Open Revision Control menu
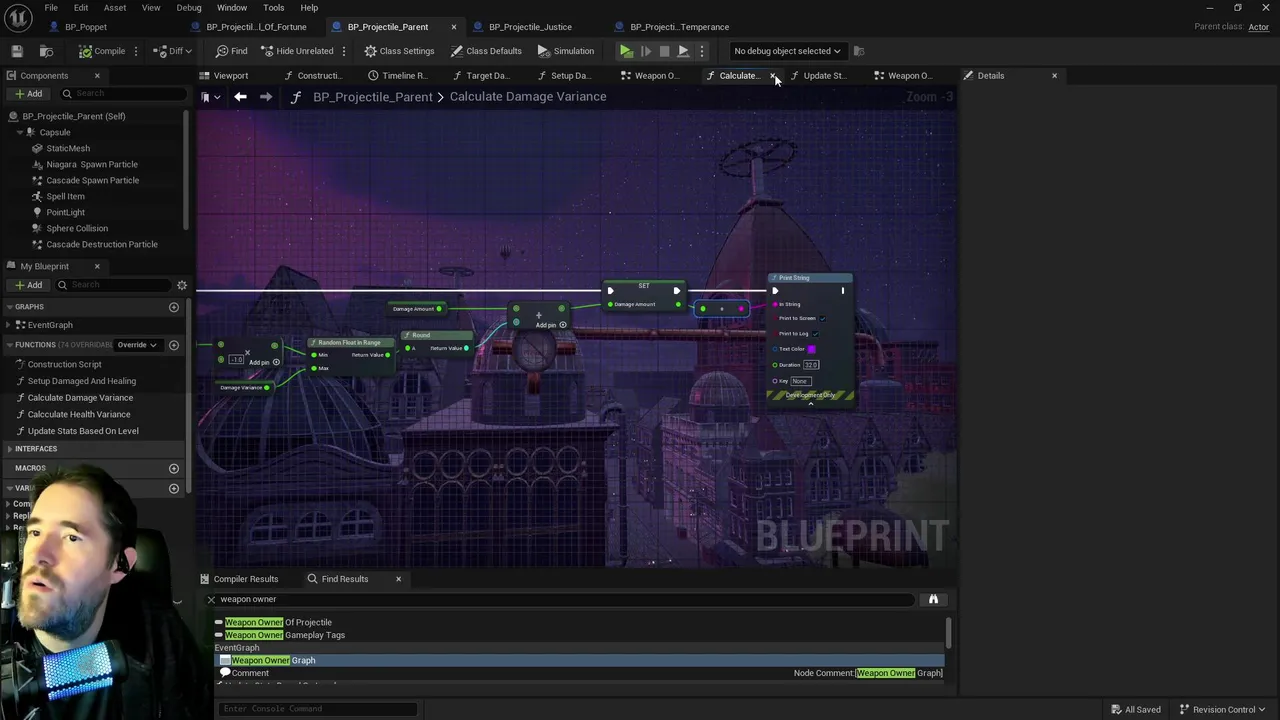 (x=1223, y=709)
